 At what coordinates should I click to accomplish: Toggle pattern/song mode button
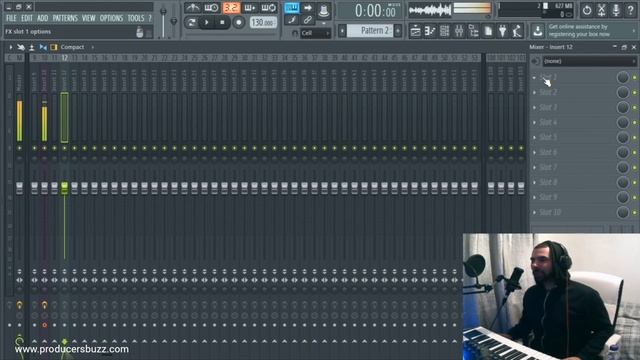(191, 22)
